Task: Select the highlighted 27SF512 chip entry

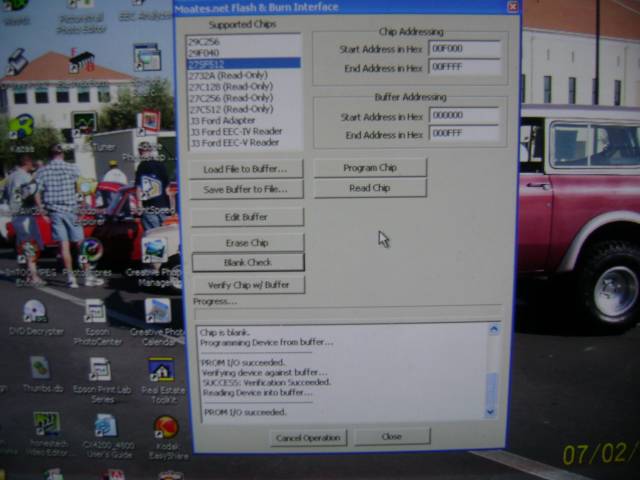Action: [244, 63]
